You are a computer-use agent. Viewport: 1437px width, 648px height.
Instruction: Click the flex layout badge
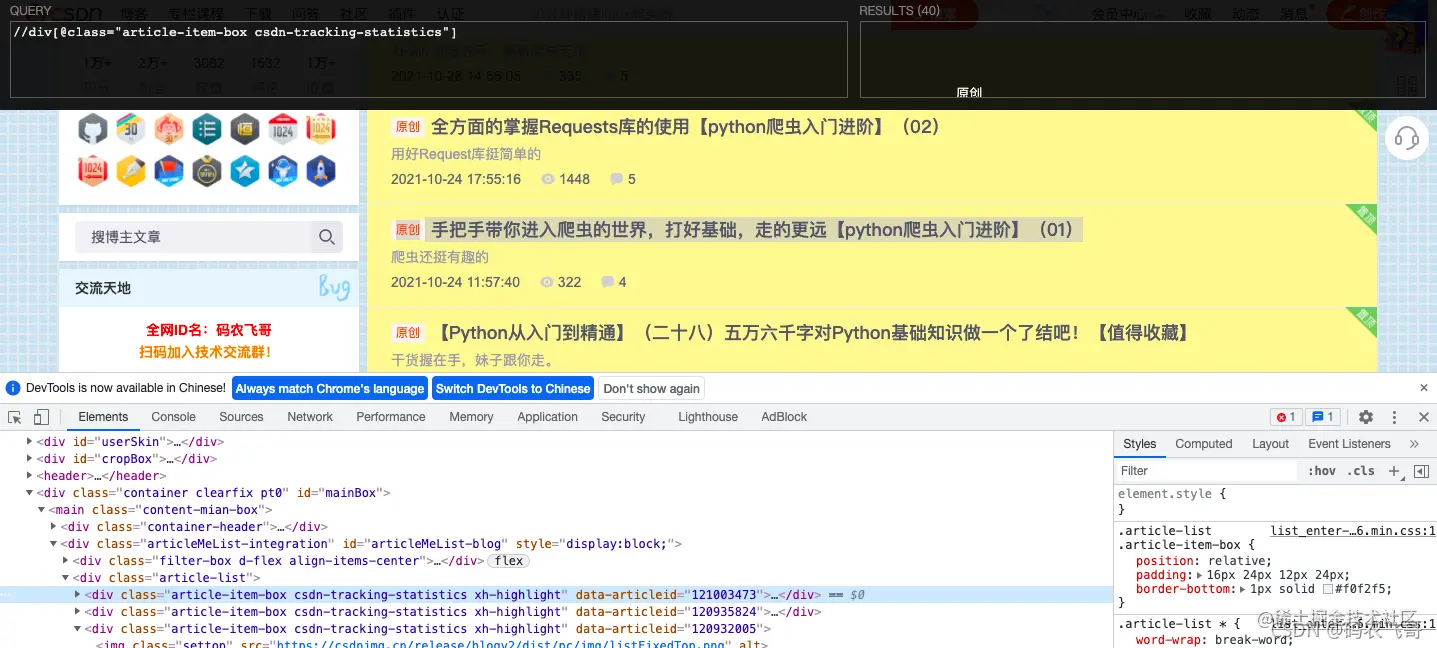click(x=508, y=561)
